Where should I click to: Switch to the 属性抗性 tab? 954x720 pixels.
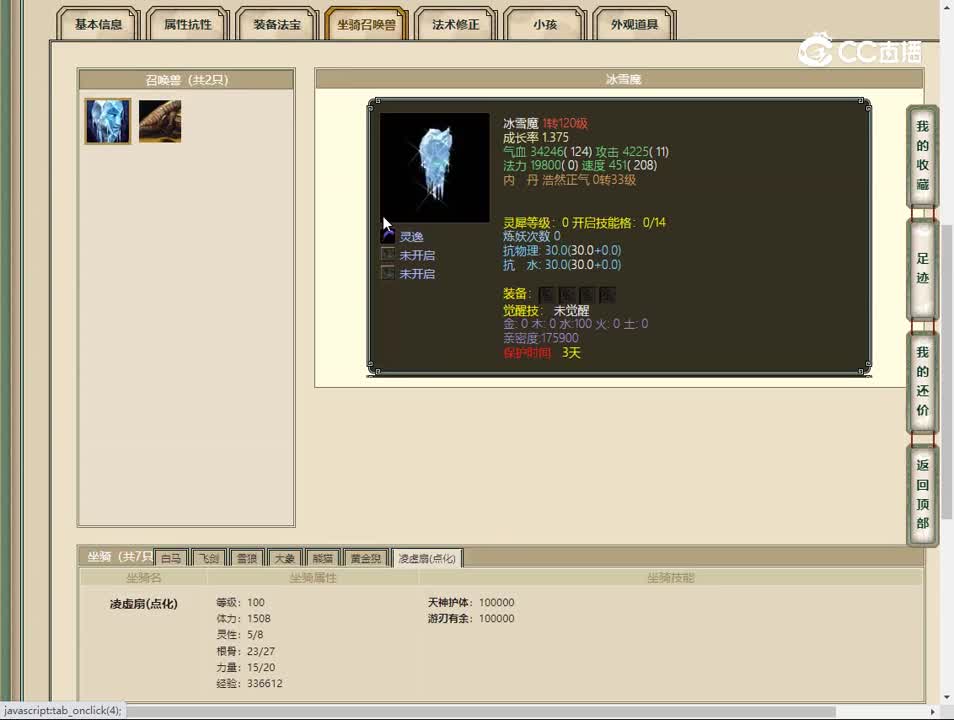click(188, 24)
